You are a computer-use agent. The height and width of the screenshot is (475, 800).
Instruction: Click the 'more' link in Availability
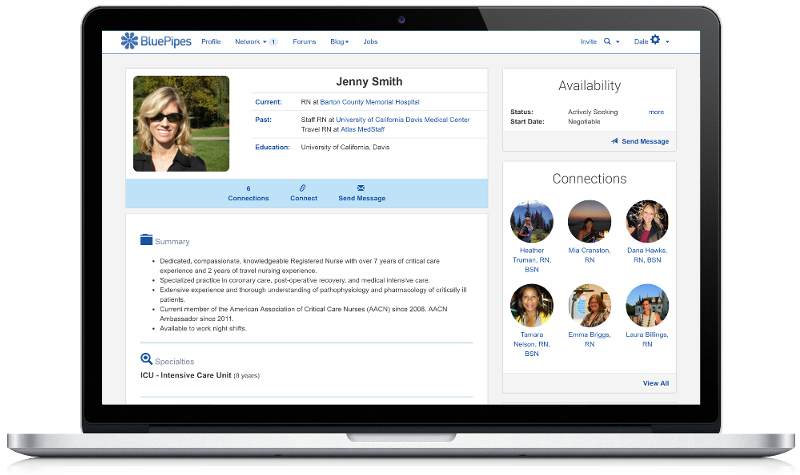656,112
